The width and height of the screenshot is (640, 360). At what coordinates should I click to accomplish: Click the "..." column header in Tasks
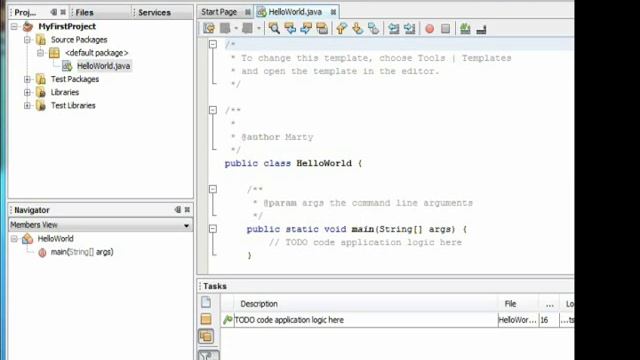549,304
